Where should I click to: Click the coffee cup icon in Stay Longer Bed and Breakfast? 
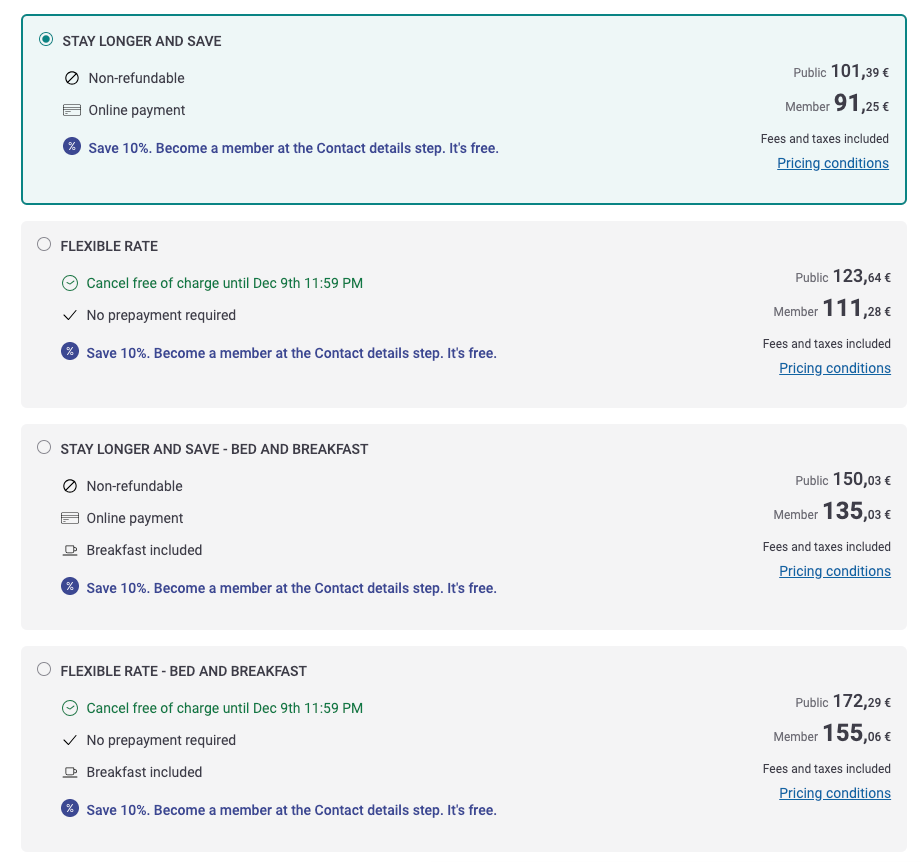click(x=70, y=551)
